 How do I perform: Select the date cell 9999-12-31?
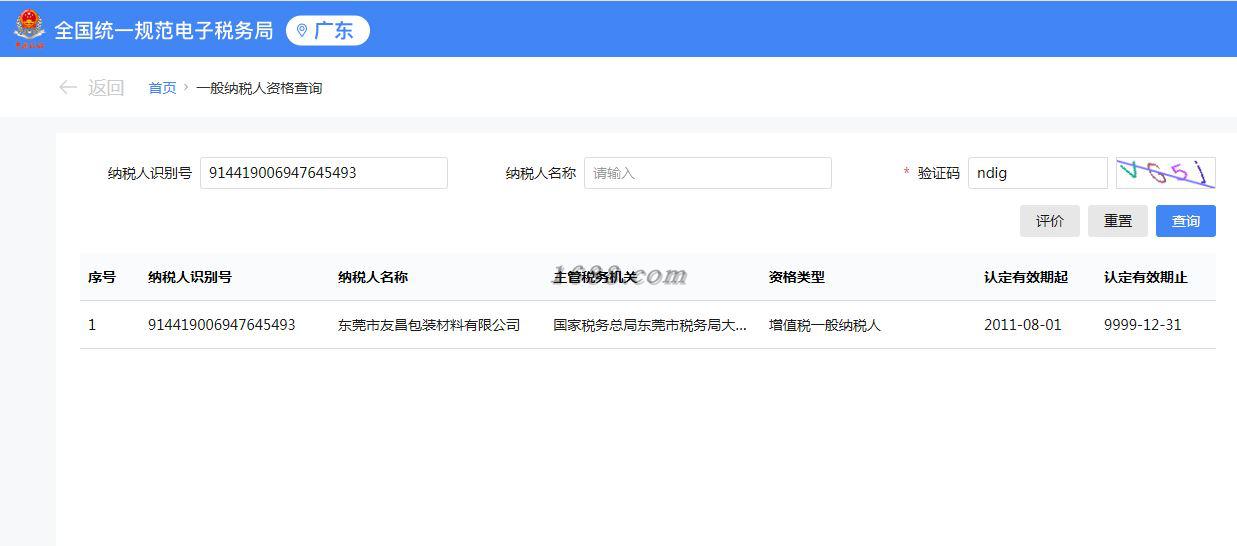pyautogui.click(x=1143, y=325)
